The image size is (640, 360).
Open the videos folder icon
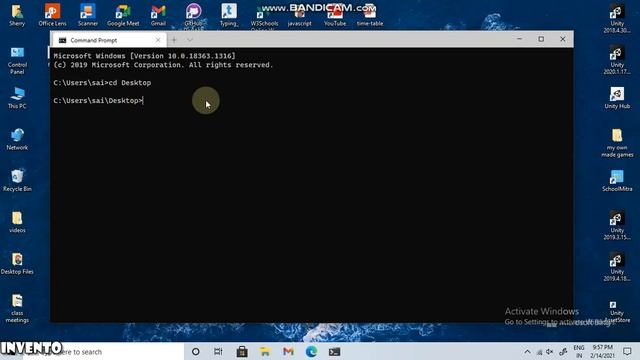point(17,222)
